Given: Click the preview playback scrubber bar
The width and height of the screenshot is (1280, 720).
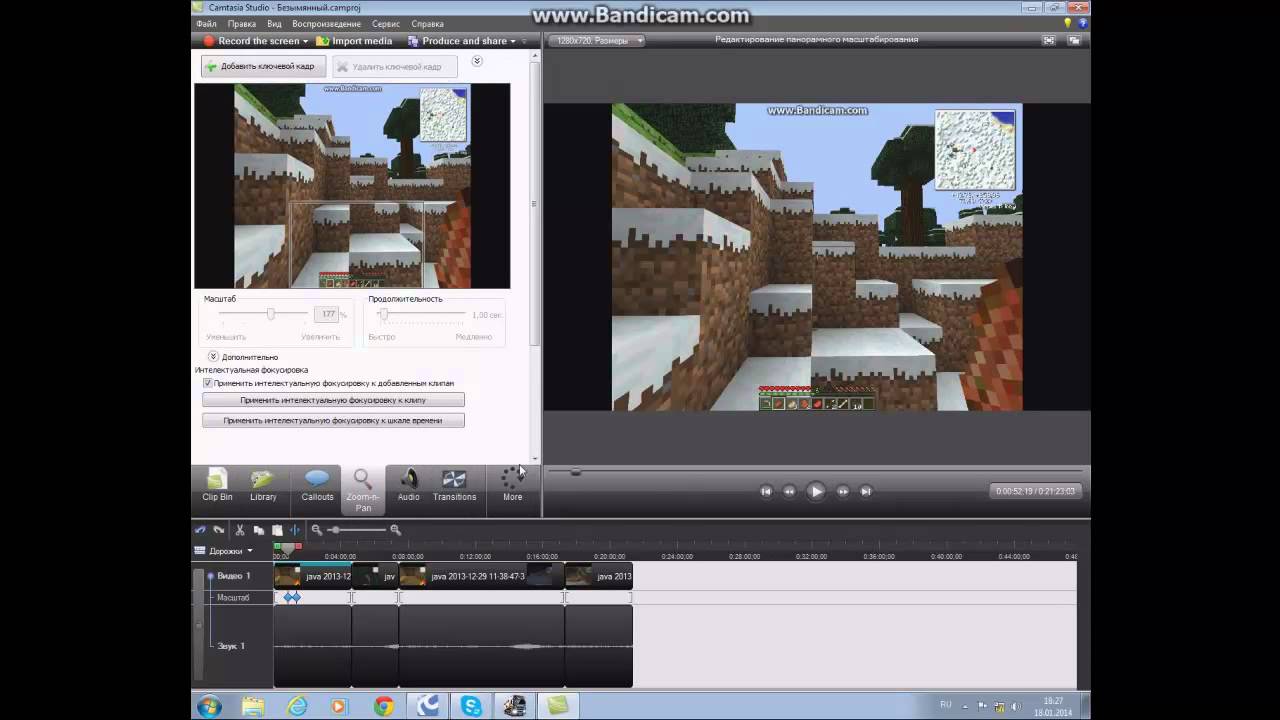Looking at the screenshot, I should click(x=816, y=471).
